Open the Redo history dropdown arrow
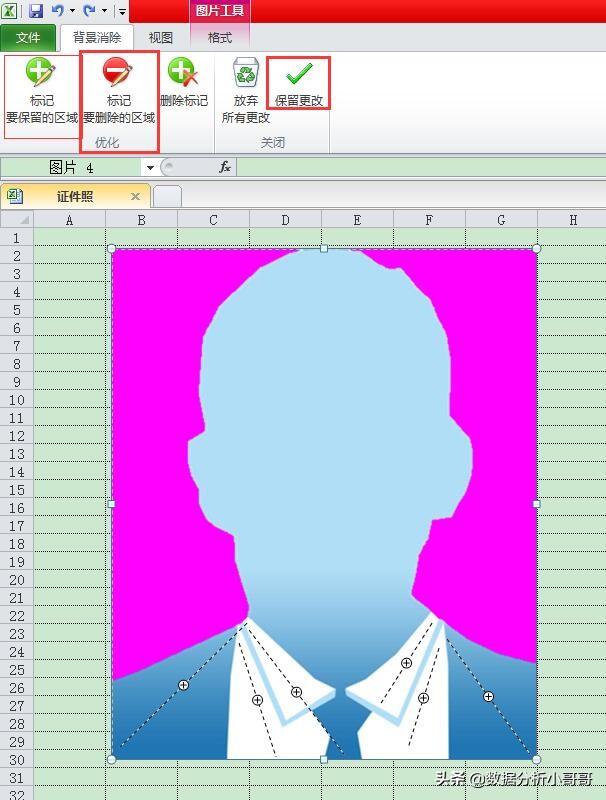 (x=105, y=11)
